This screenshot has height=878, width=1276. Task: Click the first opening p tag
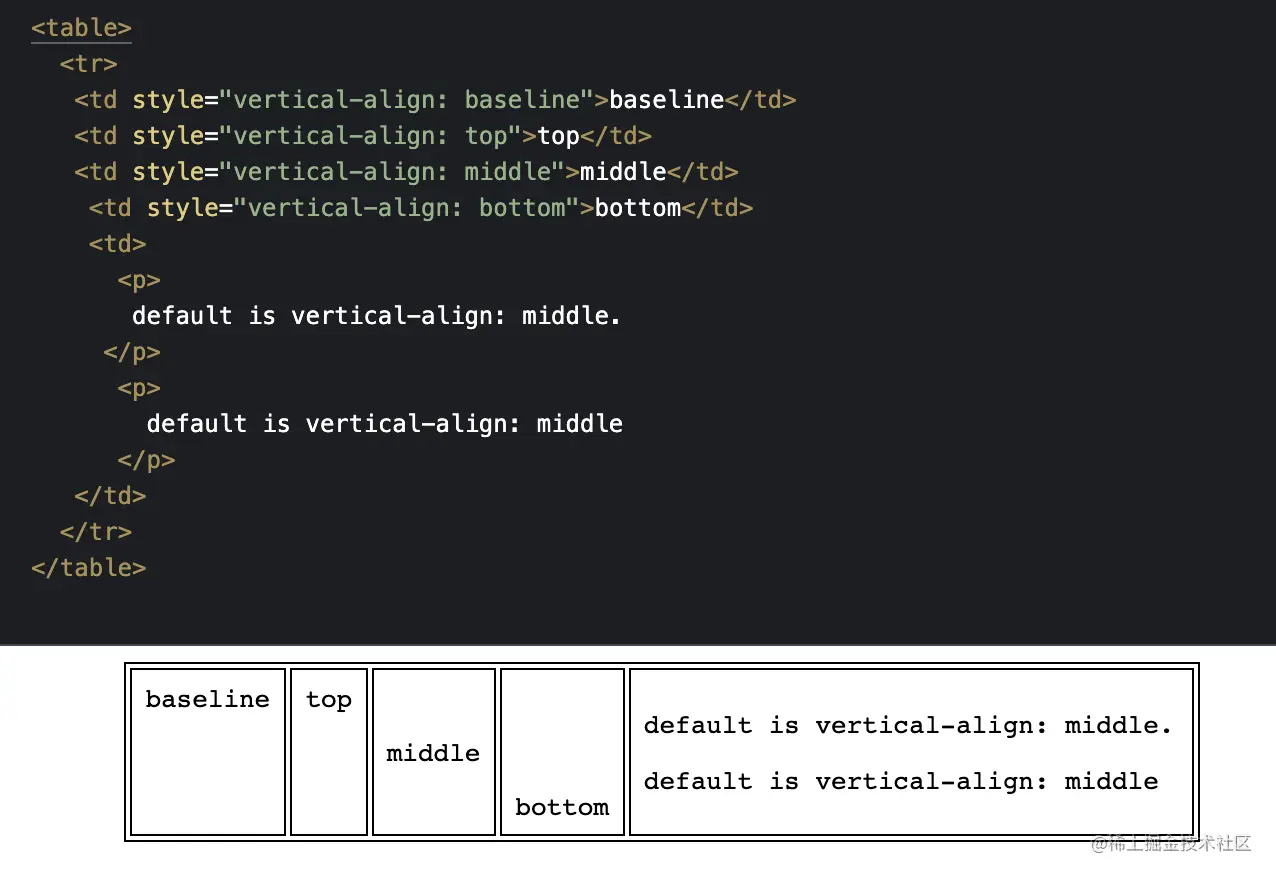coord(138,280)
